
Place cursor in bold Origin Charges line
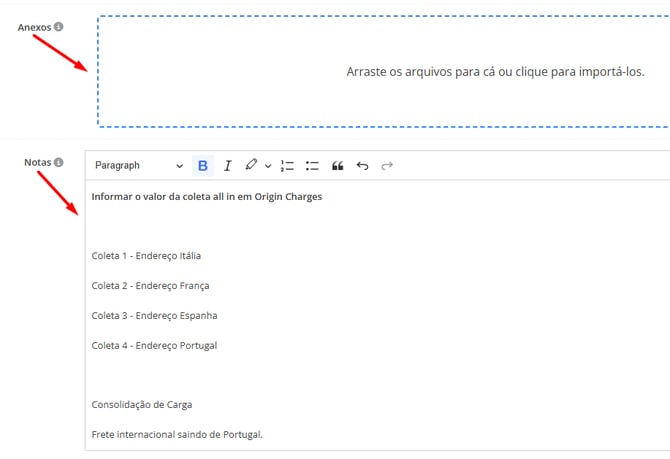(x=206, y=196)
